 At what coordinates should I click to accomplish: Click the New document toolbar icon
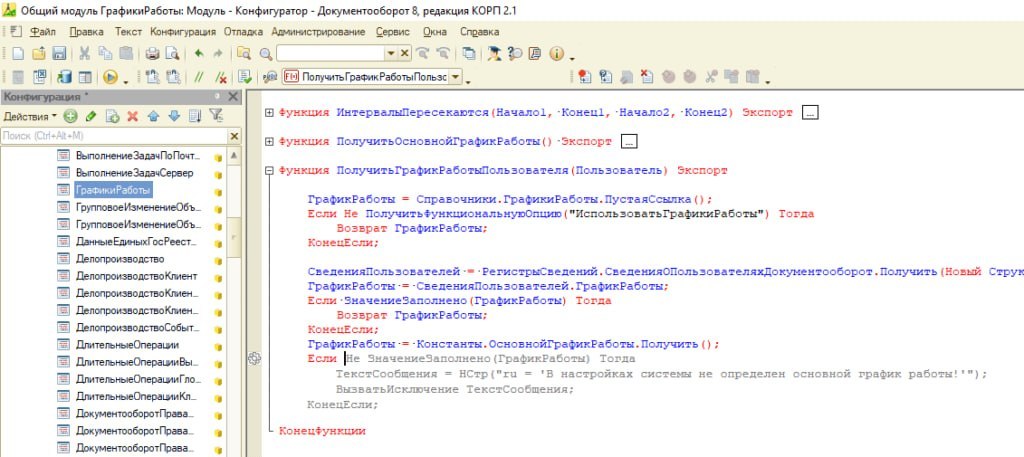[18, 54]
